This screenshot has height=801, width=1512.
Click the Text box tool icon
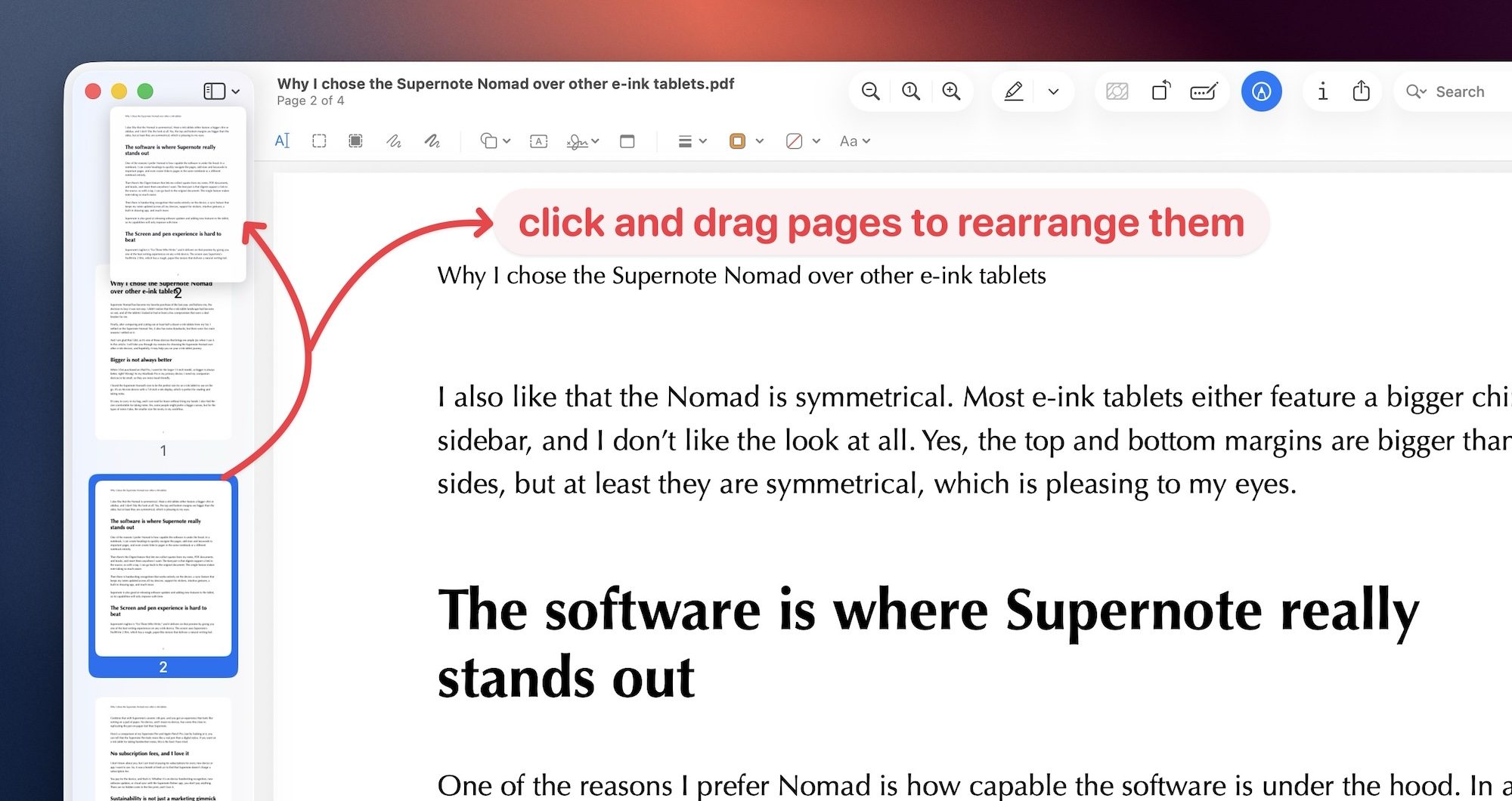[x=538, y=141]
